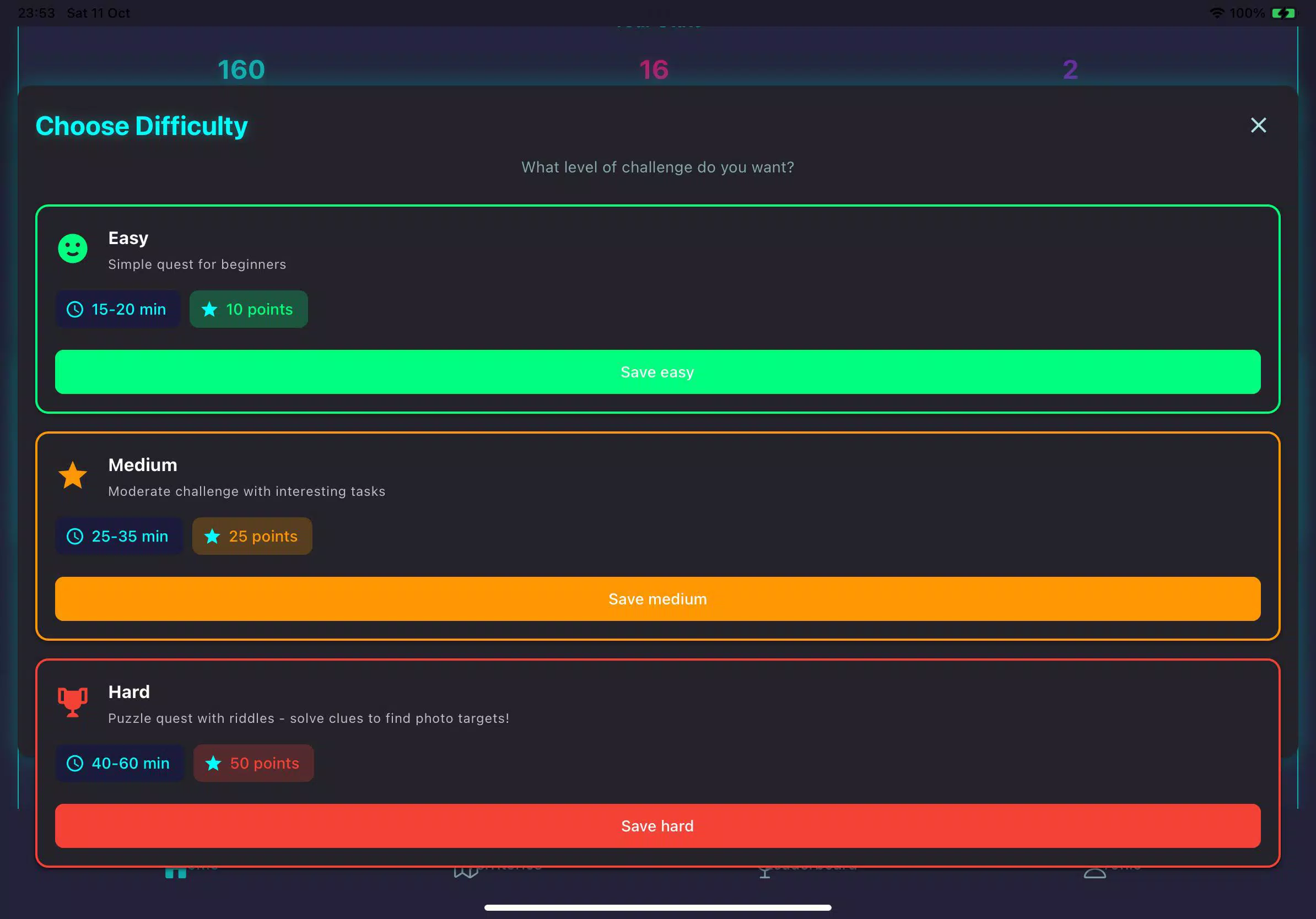
Task: Click the green smiley Easy icon
Action: 73,248
